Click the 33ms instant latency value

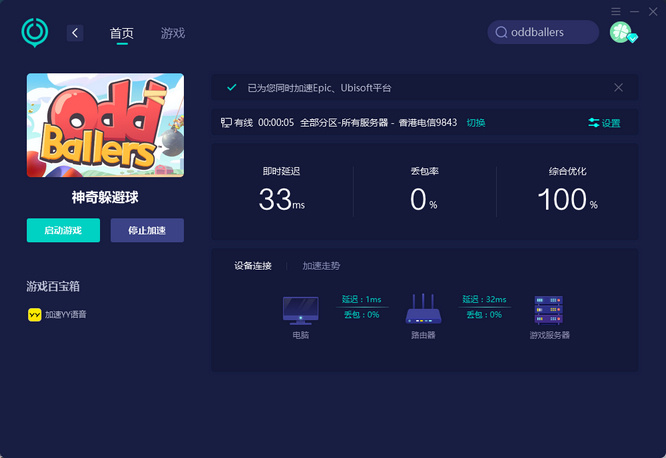(282, 199)
